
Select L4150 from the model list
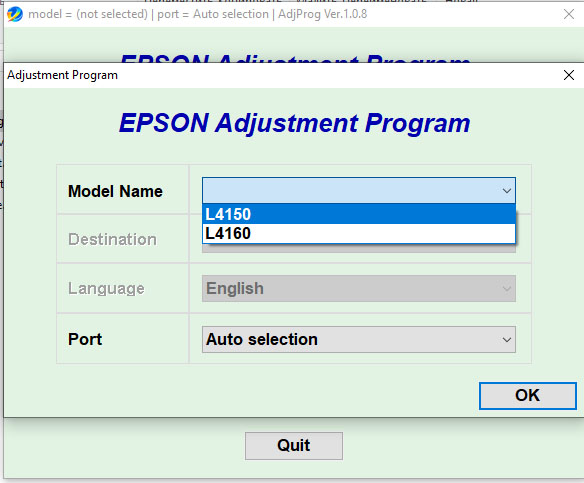[x=359, y=214]
